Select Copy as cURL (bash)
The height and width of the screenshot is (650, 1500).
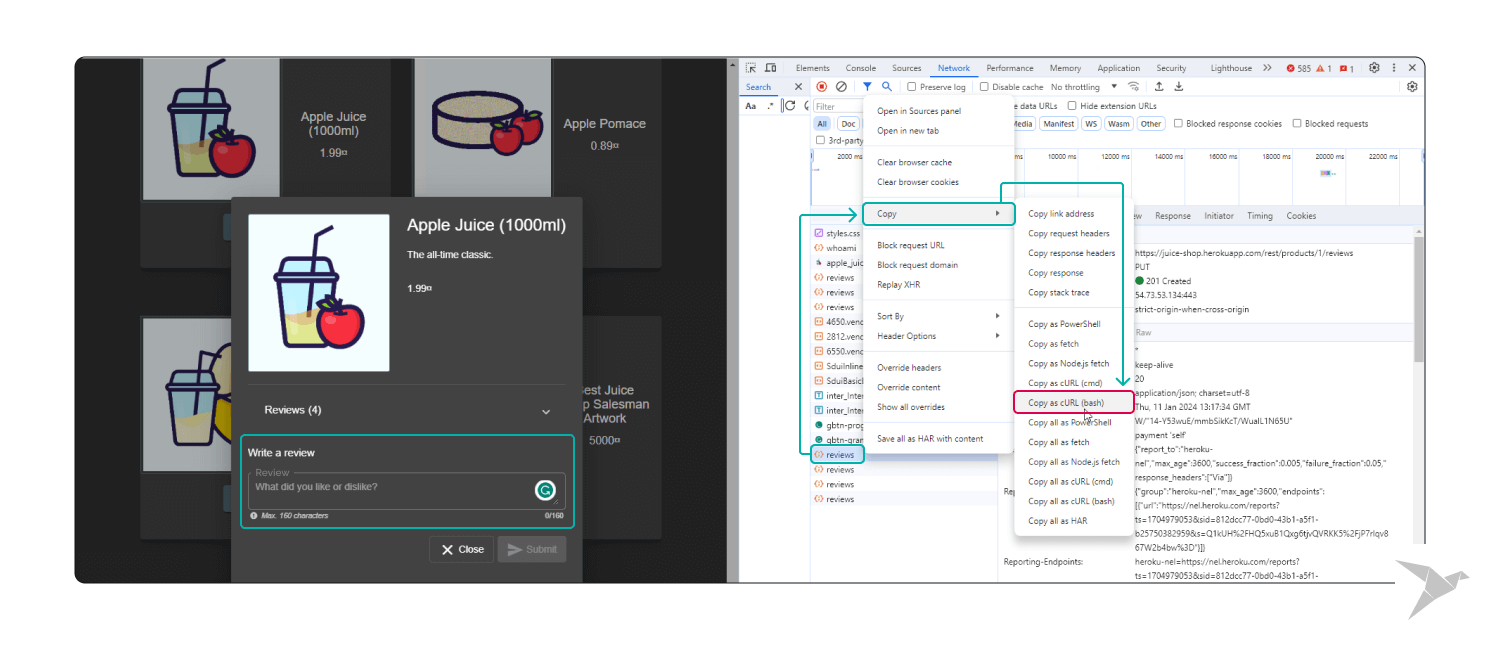(1071, 403)
